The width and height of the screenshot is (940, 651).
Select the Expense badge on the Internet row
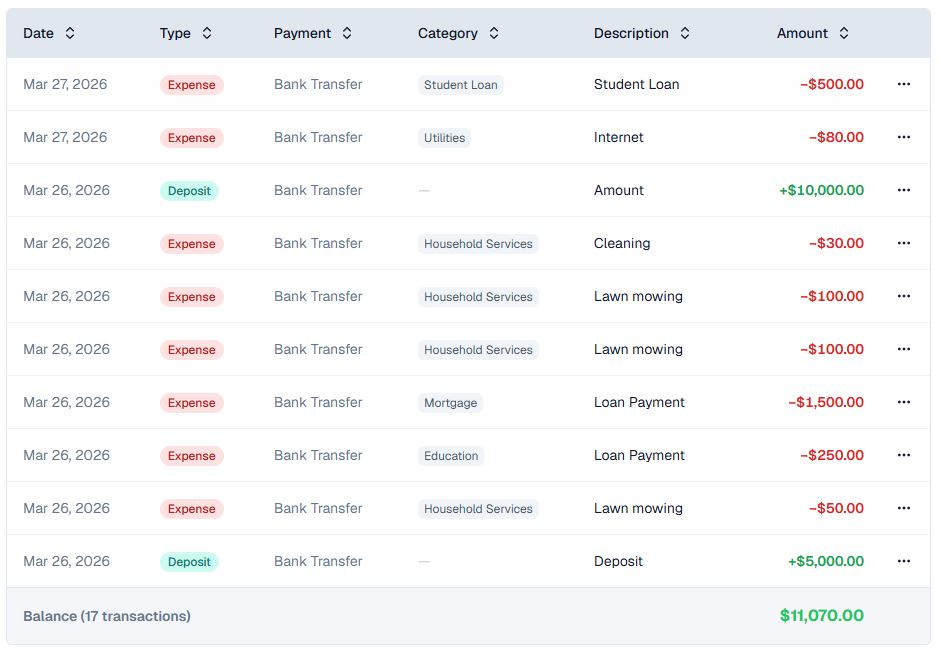(x=191, y=138)
